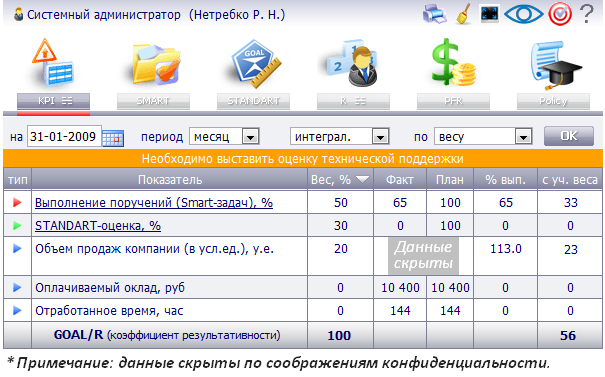Click the printer icon in the top toolbar
The height and width of the screenshot is (377, 605).
(434, 14)
